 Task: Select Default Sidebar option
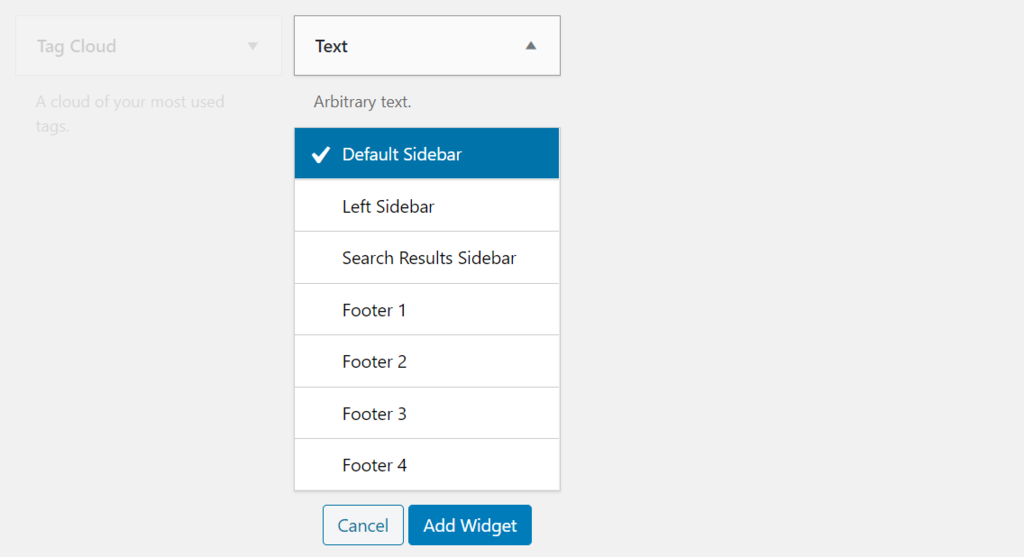[402, 155]
